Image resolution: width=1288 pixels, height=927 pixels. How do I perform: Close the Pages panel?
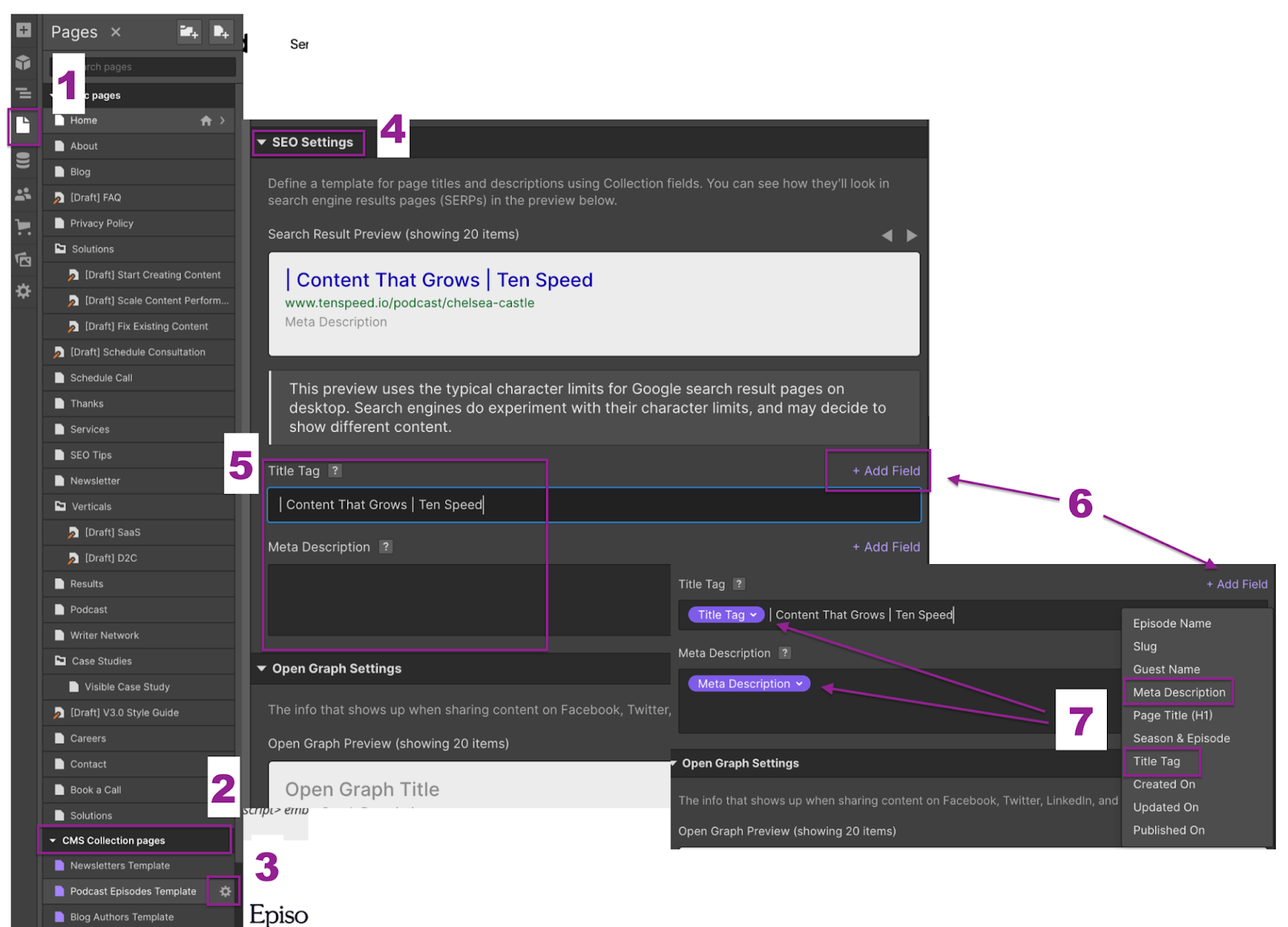[116, 32]
